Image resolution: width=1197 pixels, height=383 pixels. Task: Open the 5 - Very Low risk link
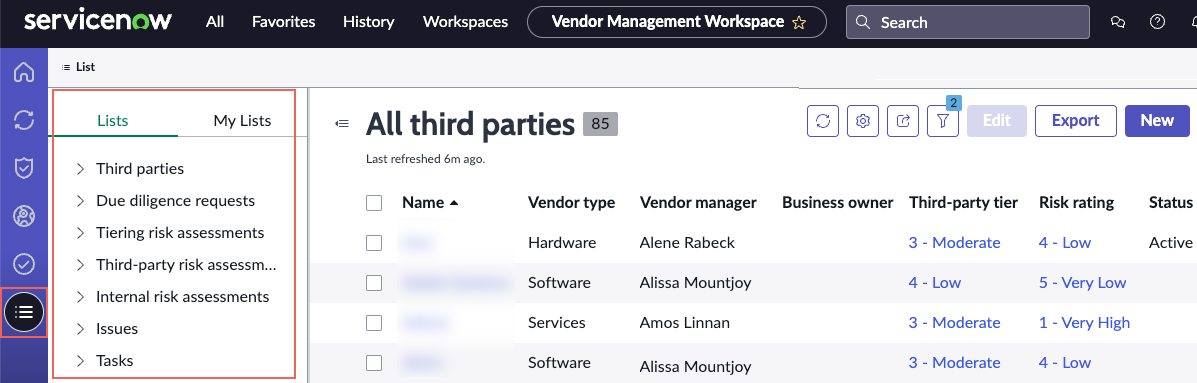pyautogui.click(x=1082, y=283)
